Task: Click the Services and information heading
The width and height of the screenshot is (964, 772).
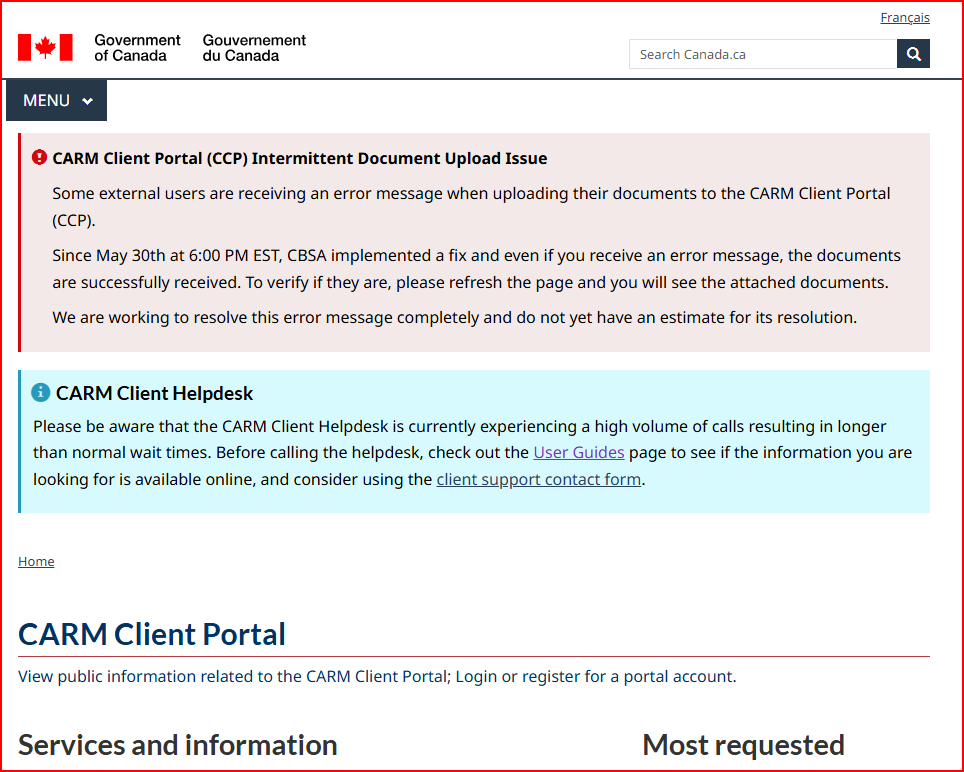Action: click(x=176, y=745)
